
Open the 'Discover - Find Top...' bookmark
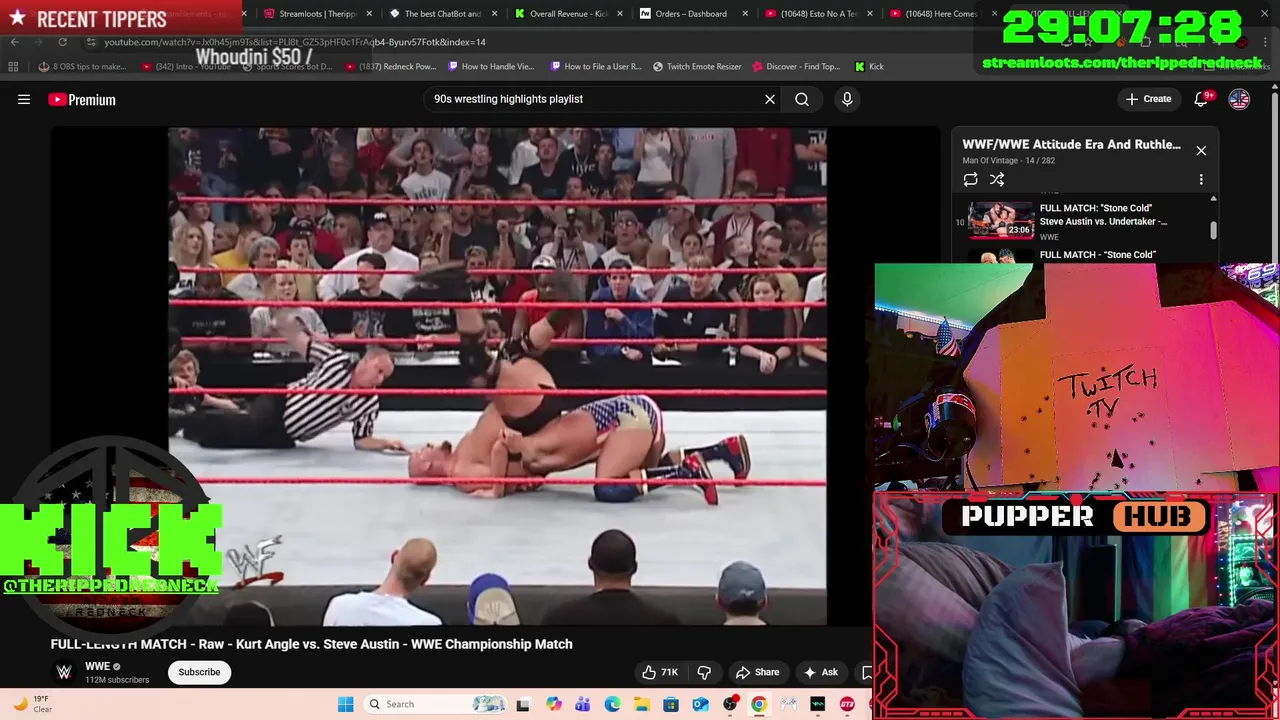(x=796, y=67)
